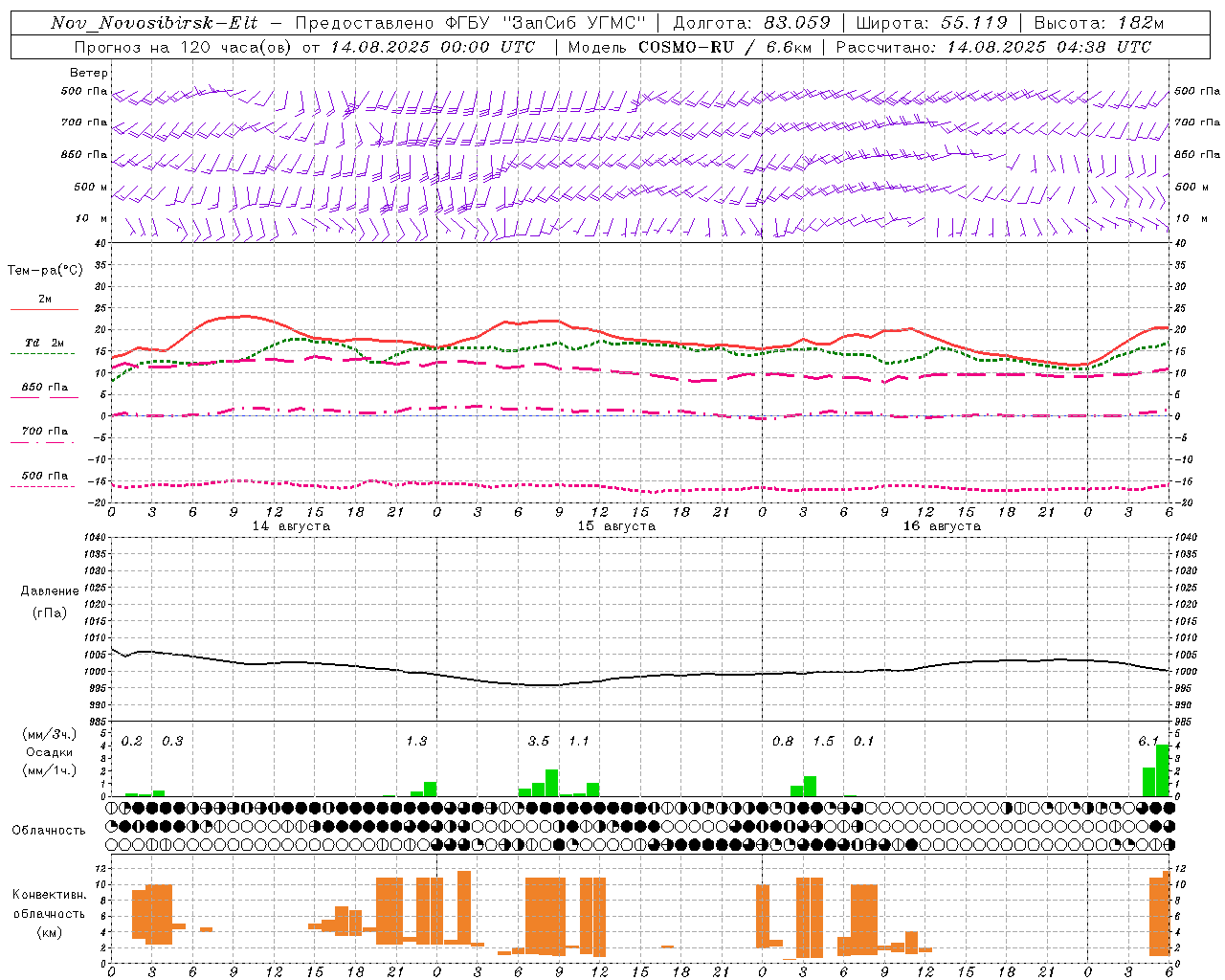Click the dashed line sample under Td 2м
This screenshot has width=1225, height=980.
click(42, 354)
